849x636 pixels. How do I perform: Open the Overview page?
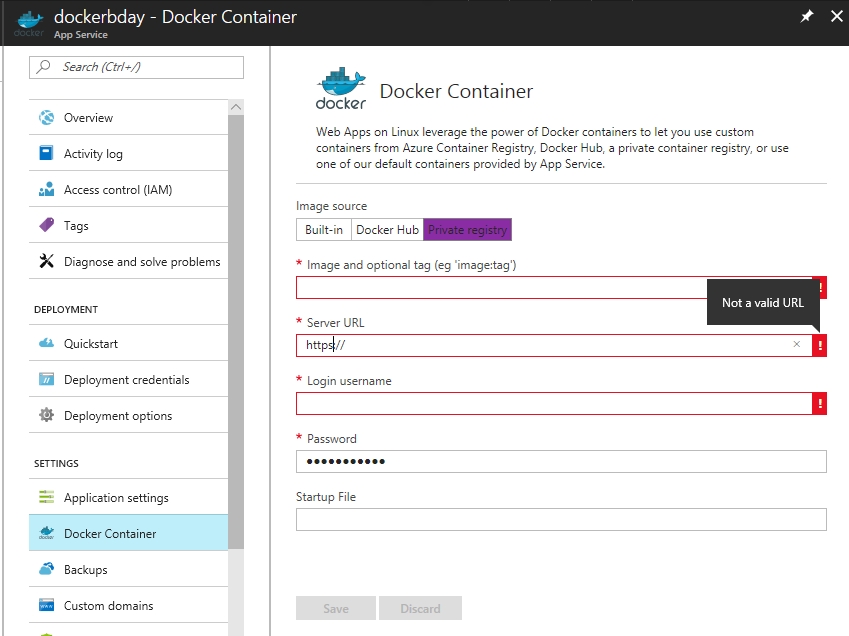click(x=128, y=117)
